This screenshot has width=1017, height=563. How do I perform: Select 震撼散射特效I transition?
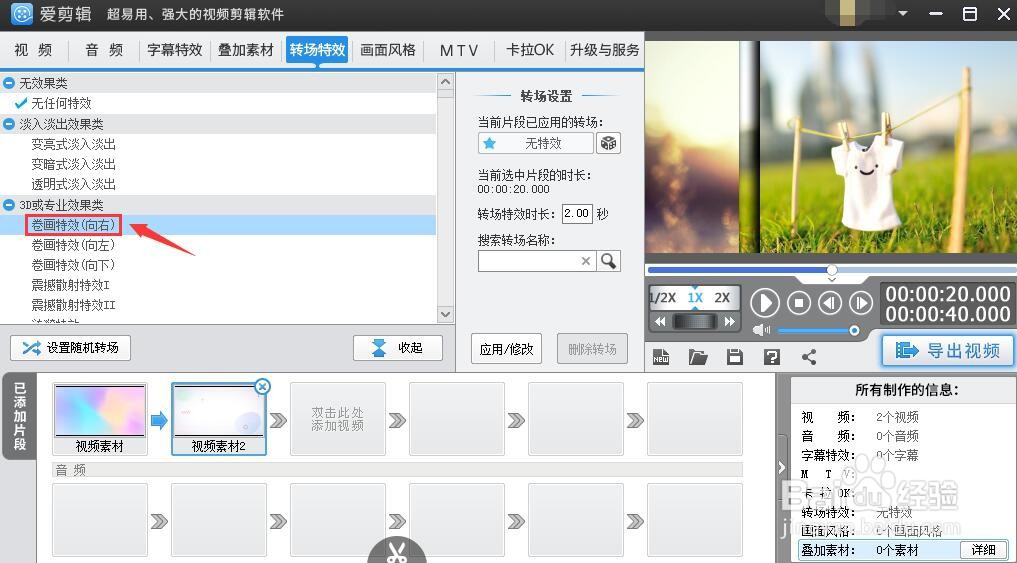(x=71, y=285)
